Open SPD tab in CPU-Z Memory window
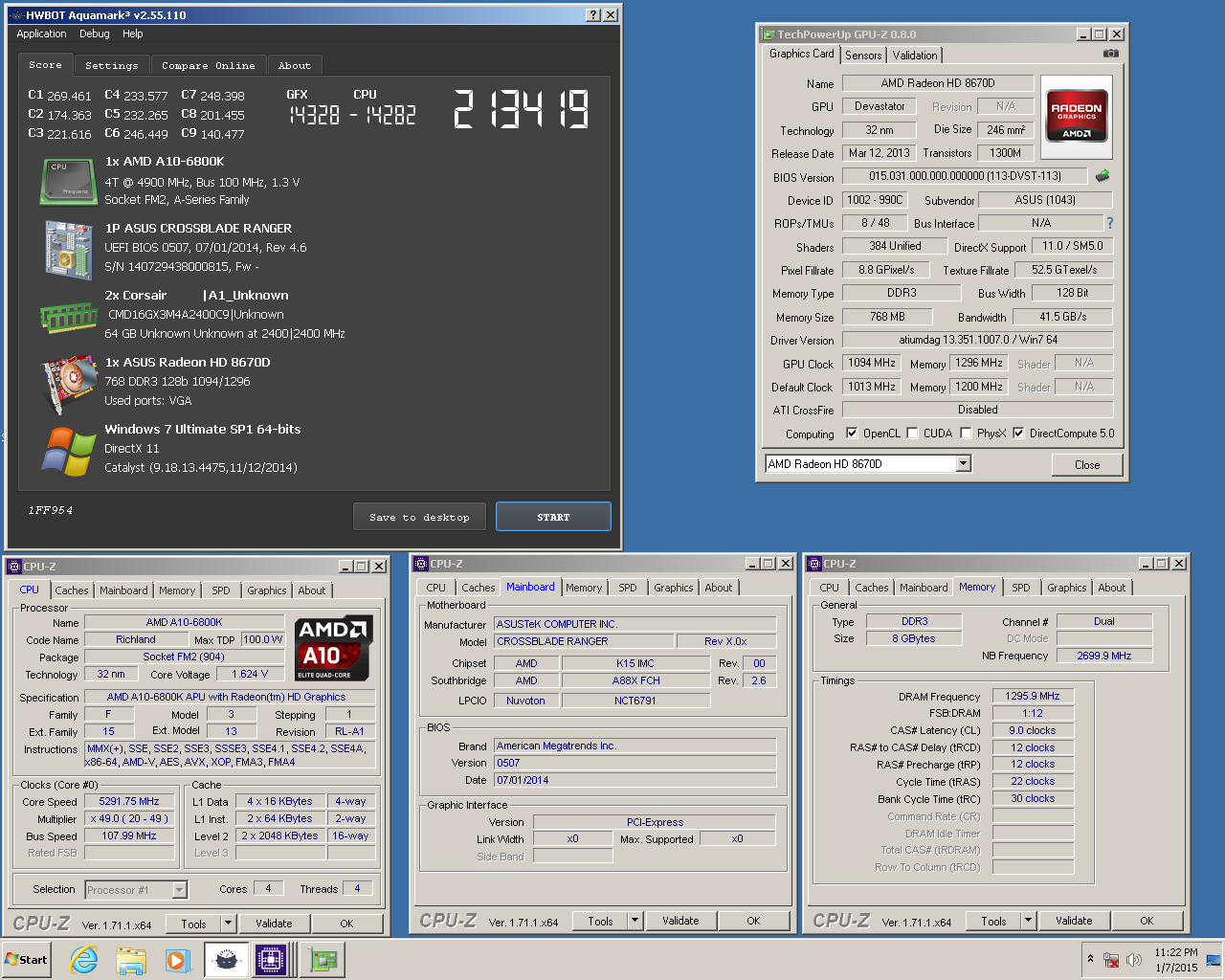 pos(1021,588)
